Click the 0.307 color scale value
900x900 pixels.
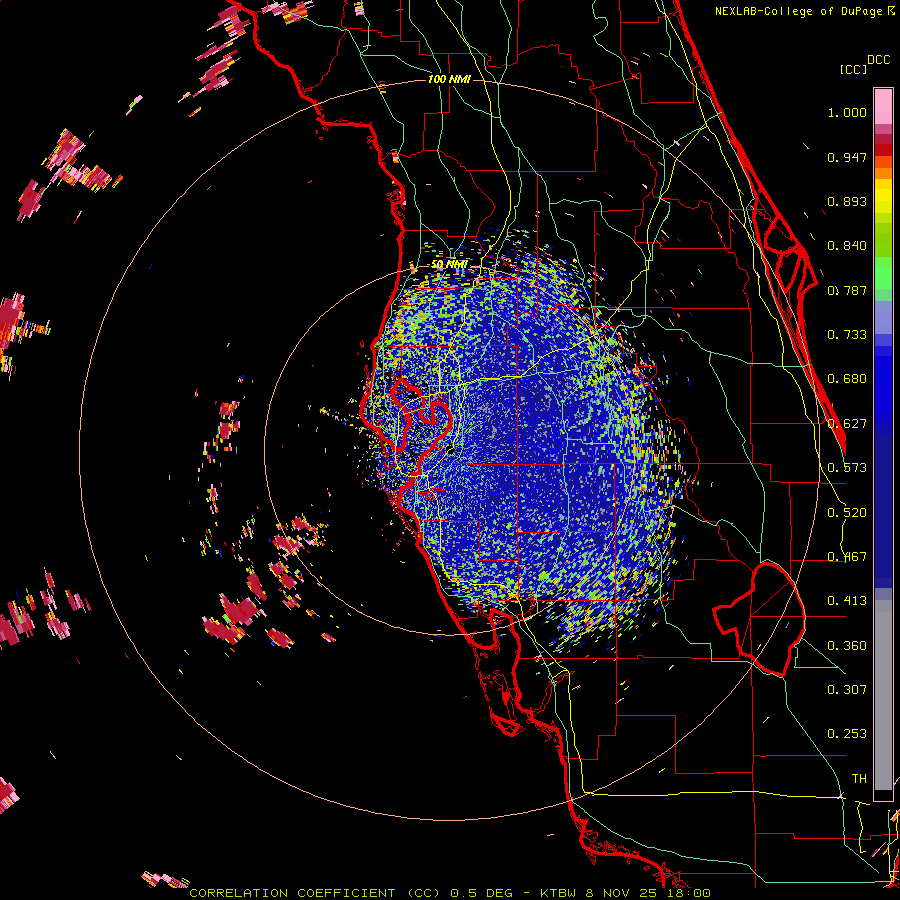[x=847, y=689]
